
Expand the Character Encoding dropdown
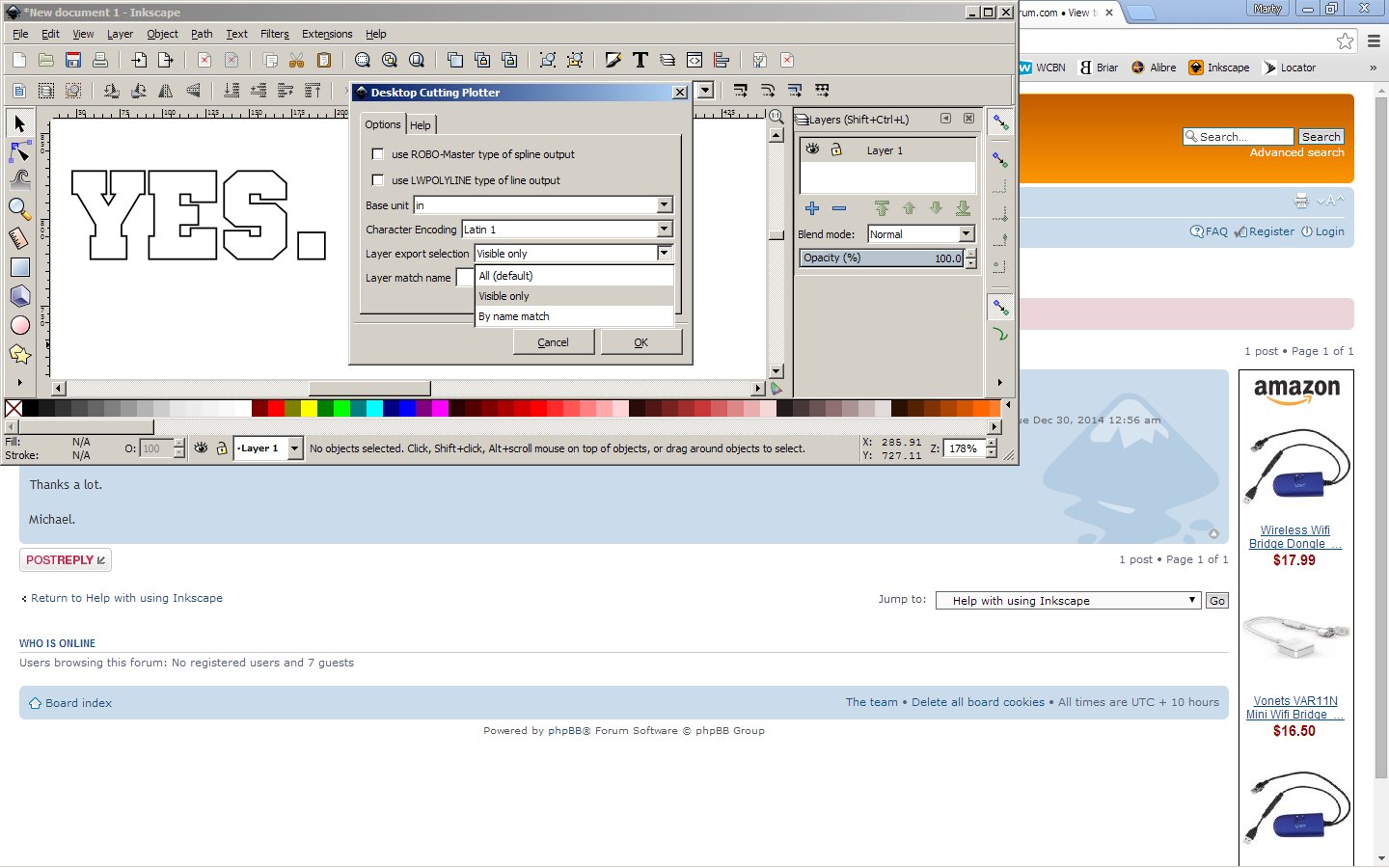tap(664, 230)
